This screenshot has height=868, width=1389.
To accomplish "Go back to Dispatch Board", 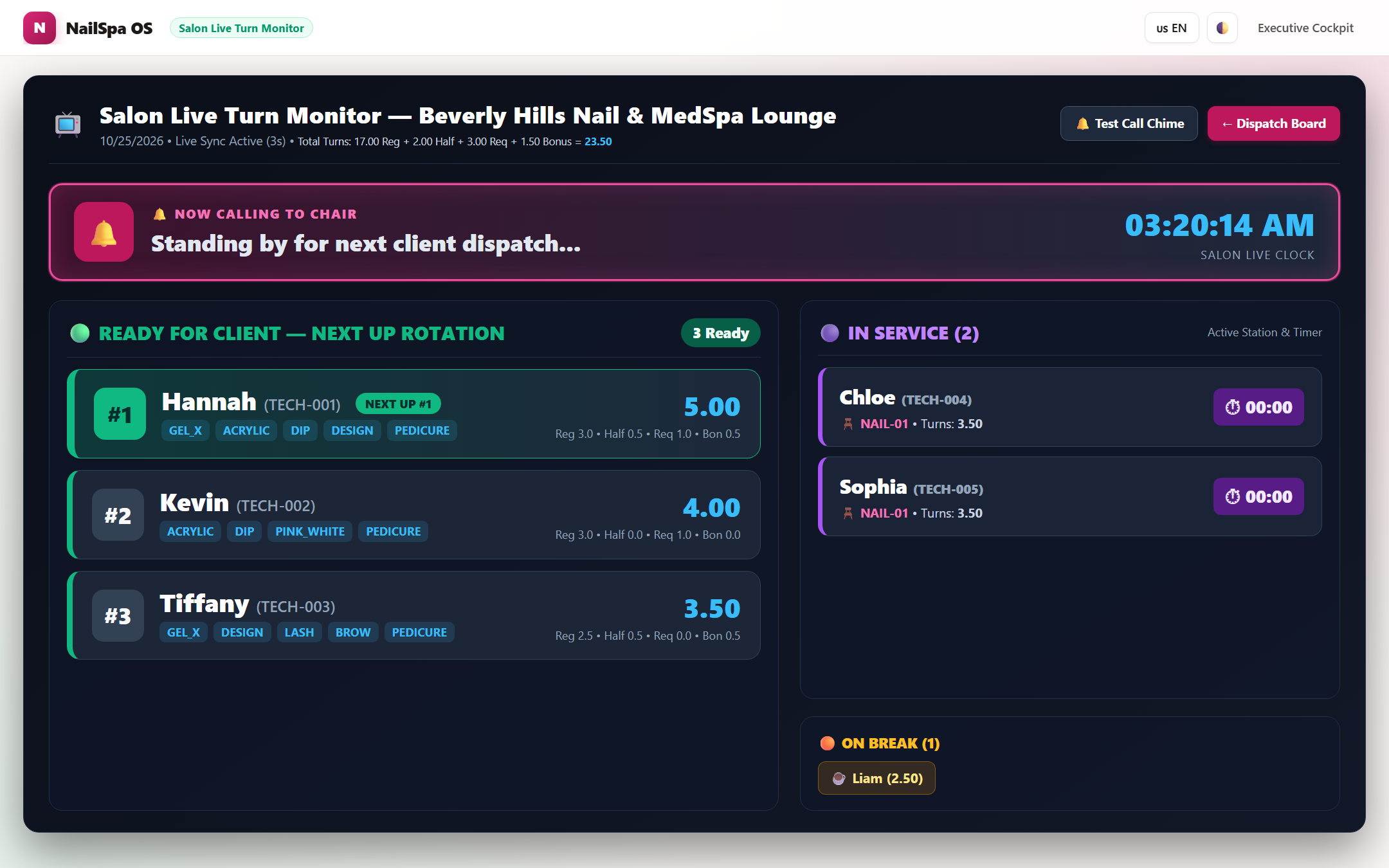I will coord(1273,123).
